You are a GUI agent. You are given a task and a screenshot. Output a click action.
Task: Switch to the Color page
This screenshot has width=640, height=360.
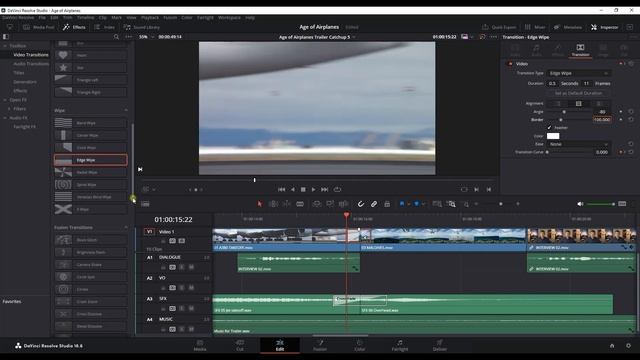[360, 345]
